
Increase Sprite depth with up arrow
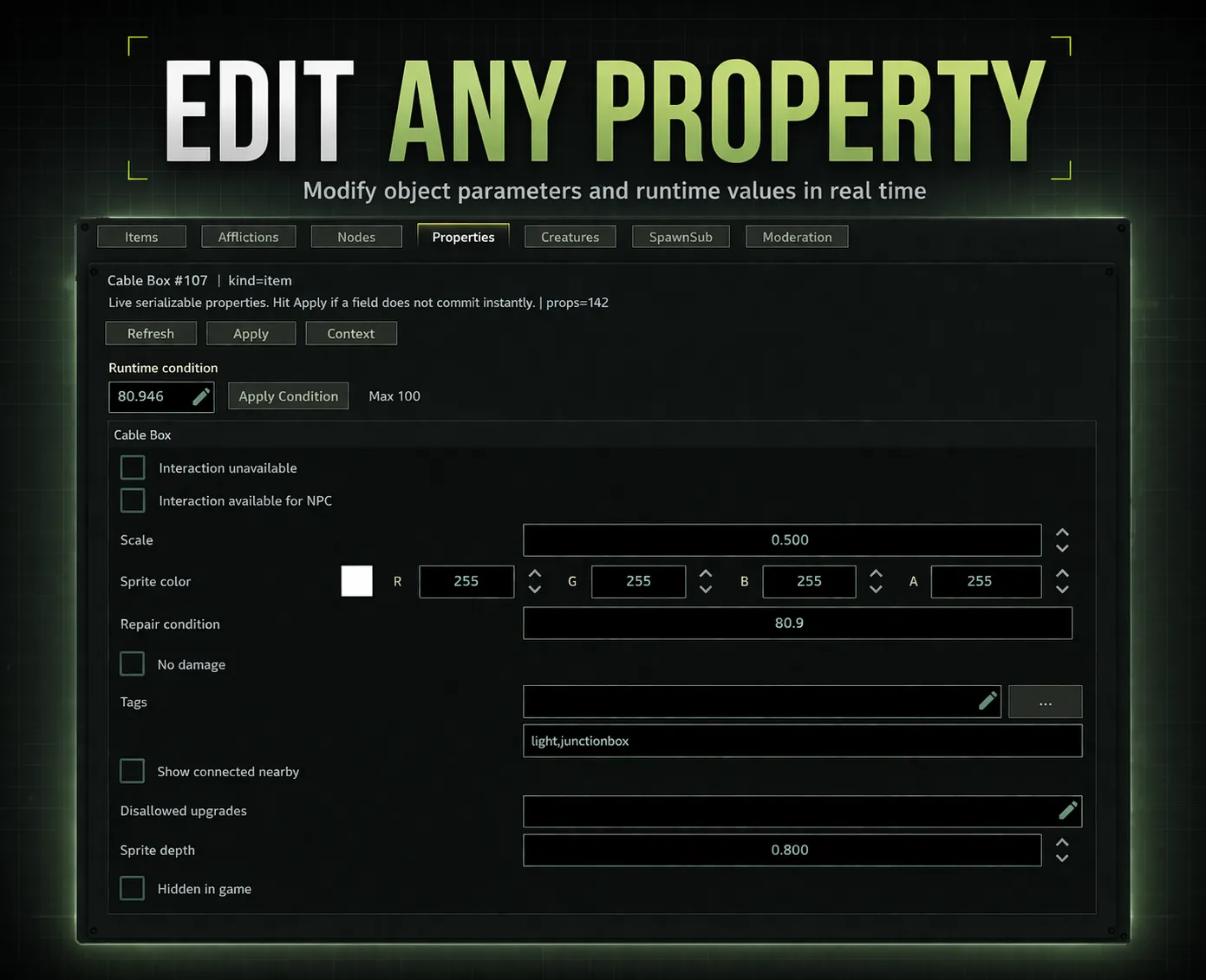(1062, 843)
